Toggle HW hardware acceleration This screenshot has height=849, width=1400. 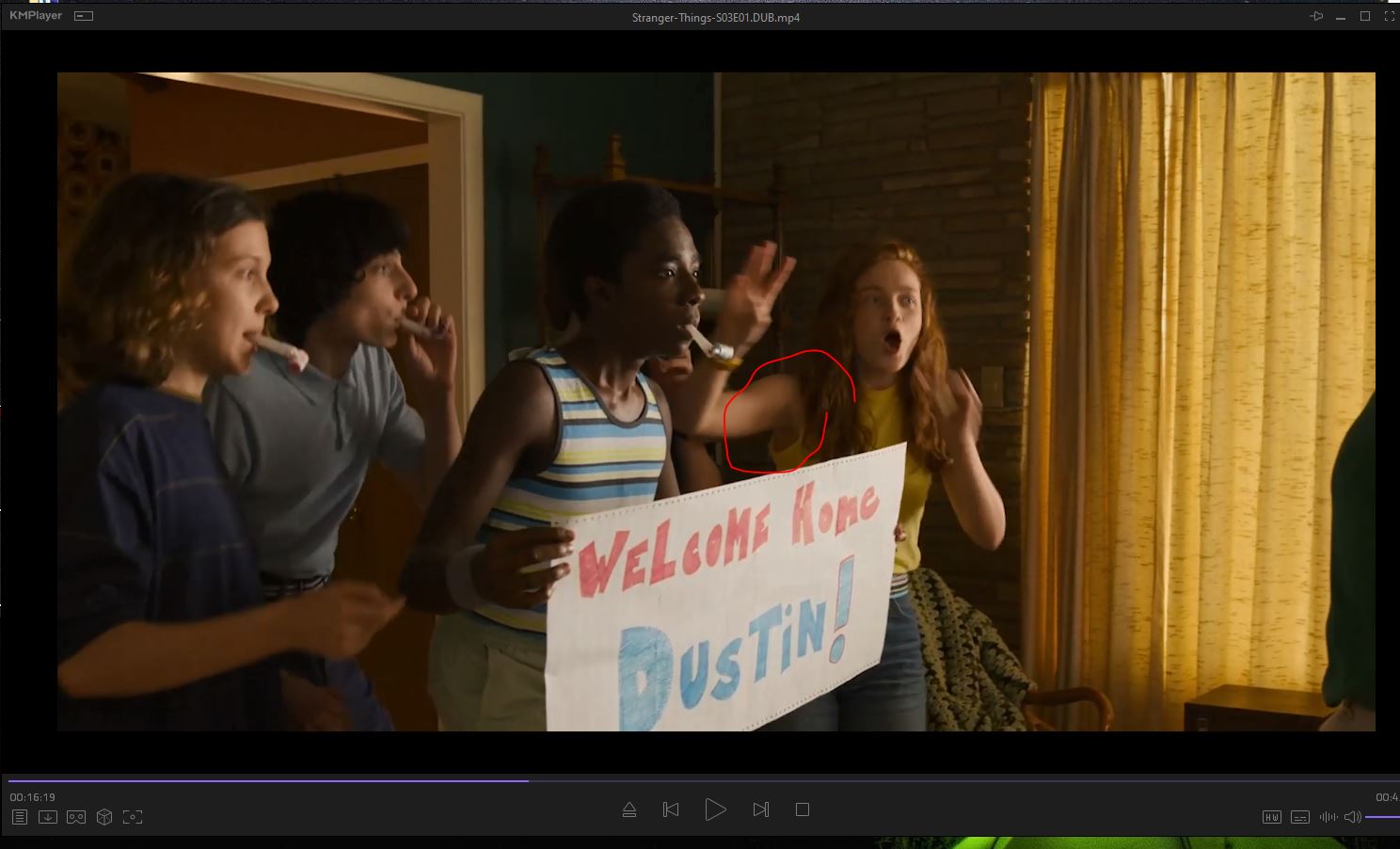1271,817
